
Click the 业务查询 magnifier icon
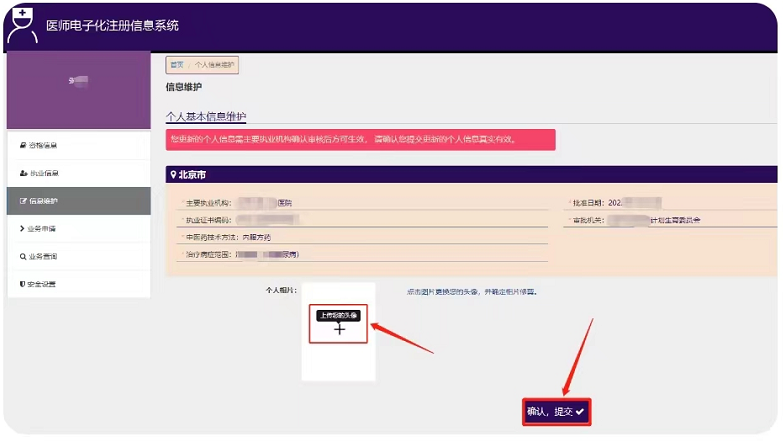click(x=23, y=257)
